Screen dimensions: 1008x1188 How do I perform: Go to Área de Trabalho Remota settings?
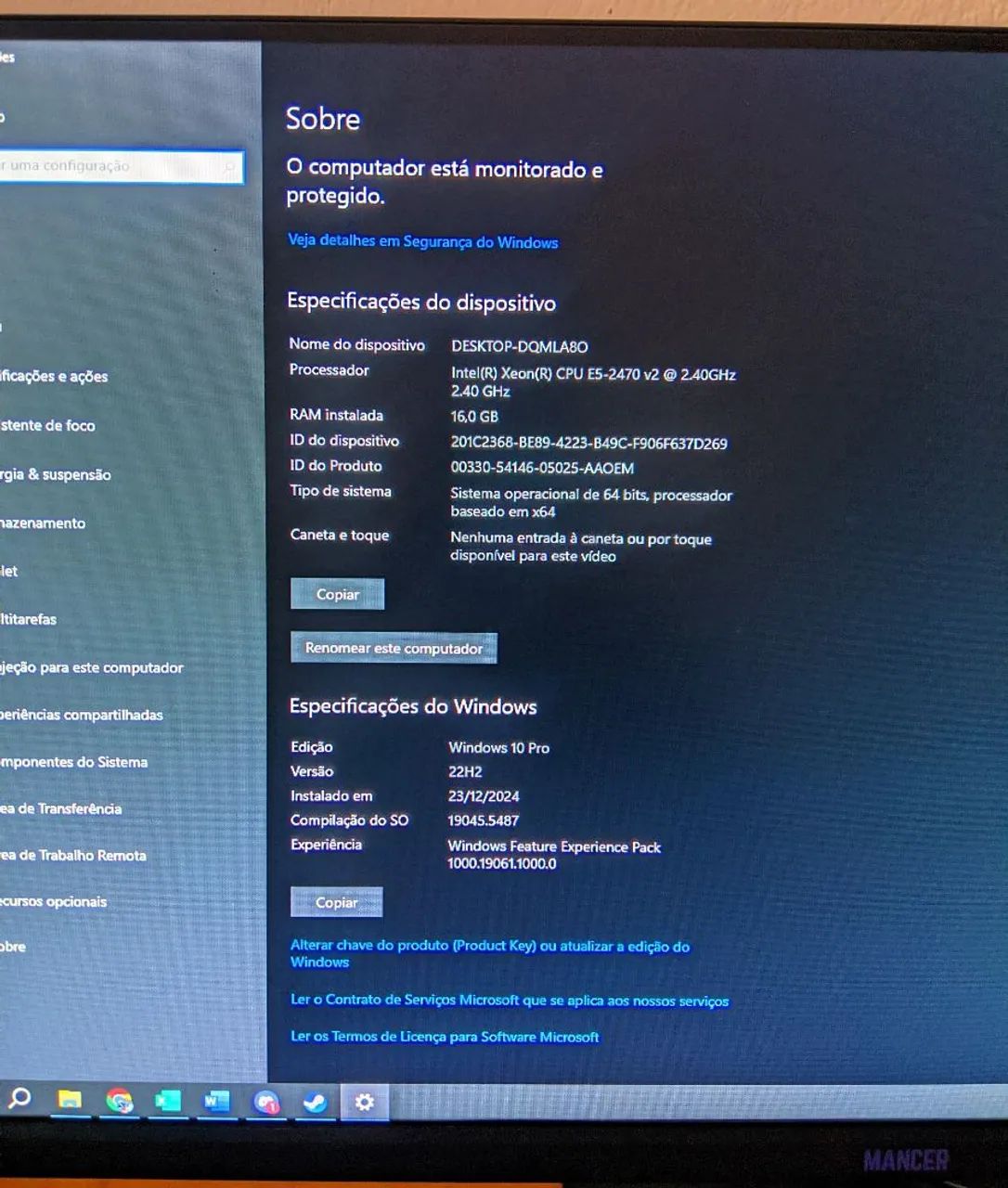click(x=74, y=855)
